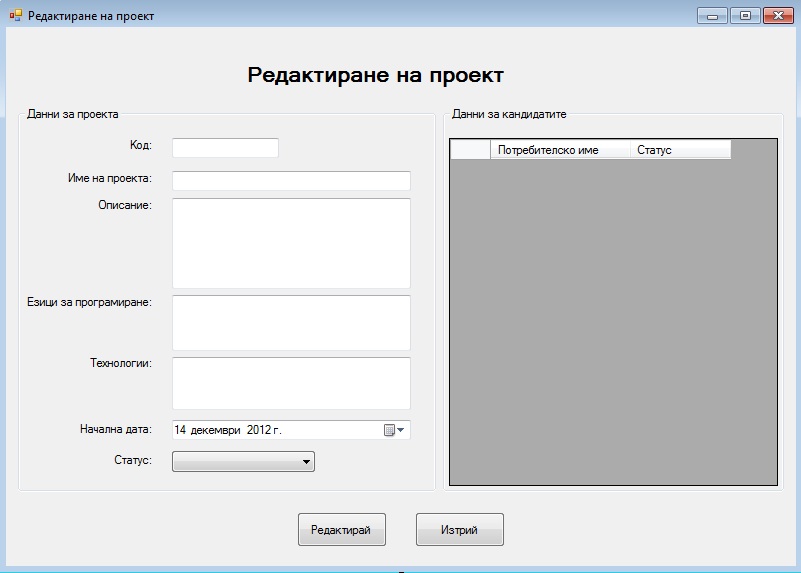Screen dimensions: 801x573
Task: Click the large Редактиране на проект heading
Action: tap(375, 75)
